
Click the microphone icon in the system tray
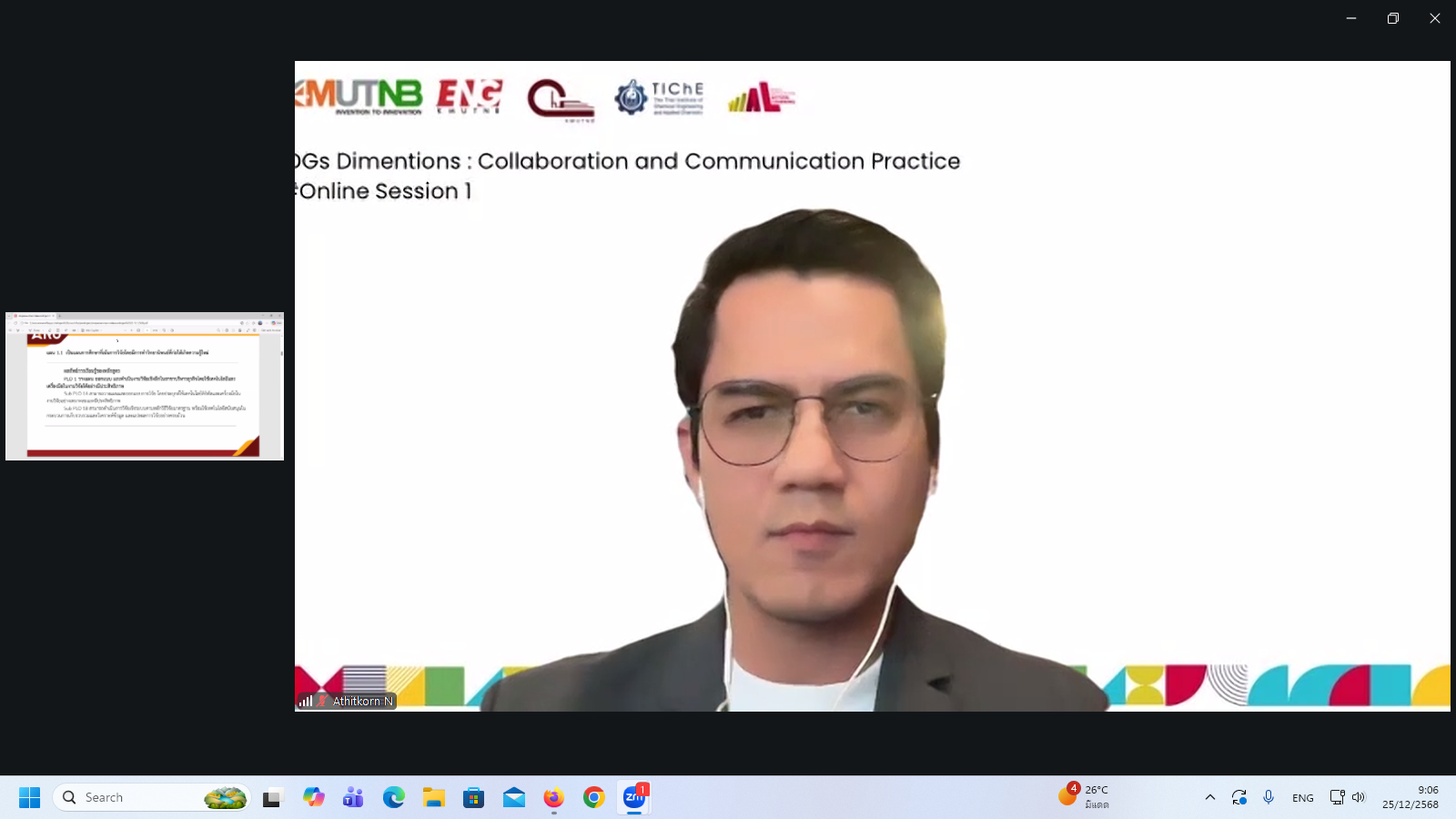click(x=1269, y=798)
